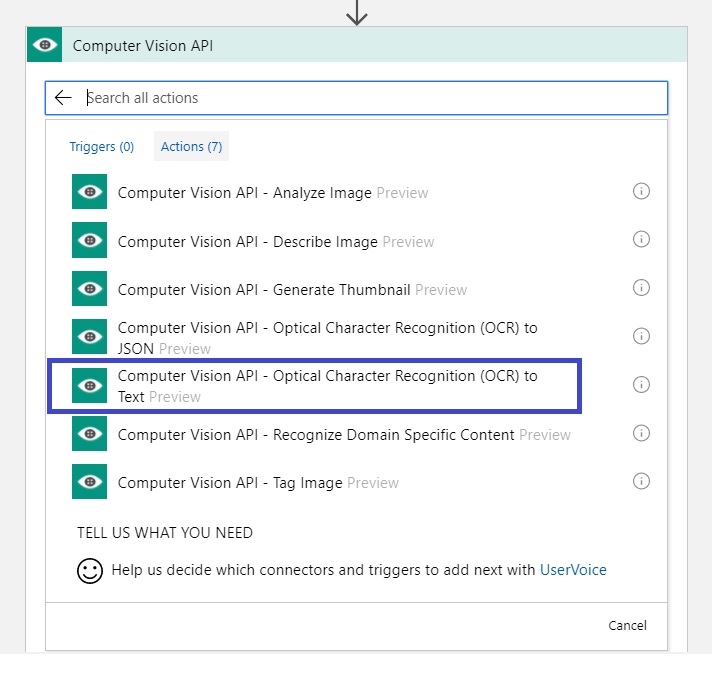Click the back arrow in search box

(63, 98)
